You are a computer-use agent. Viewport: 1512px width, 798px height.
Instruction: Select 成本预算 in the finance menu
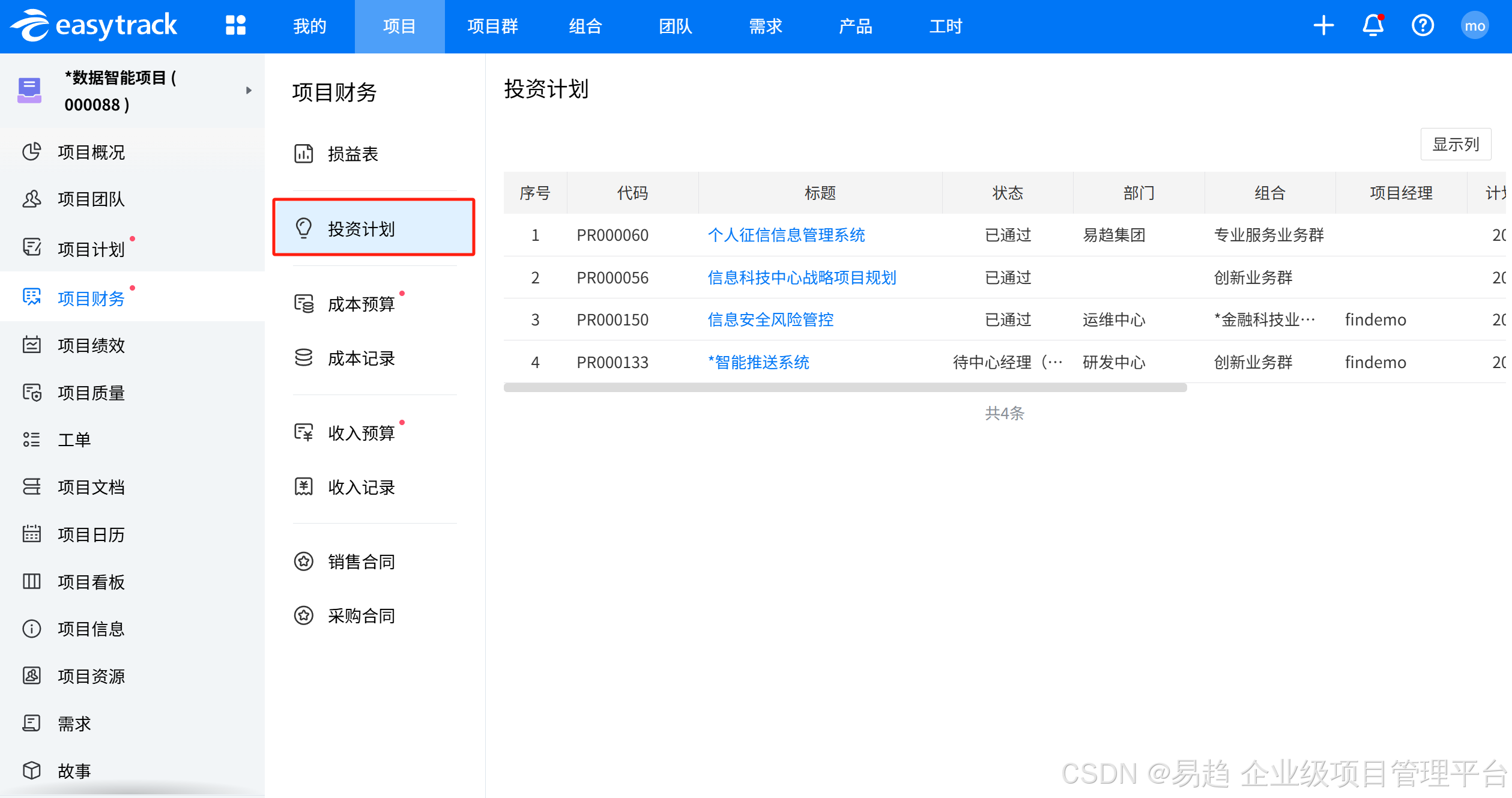coord(361,304)
